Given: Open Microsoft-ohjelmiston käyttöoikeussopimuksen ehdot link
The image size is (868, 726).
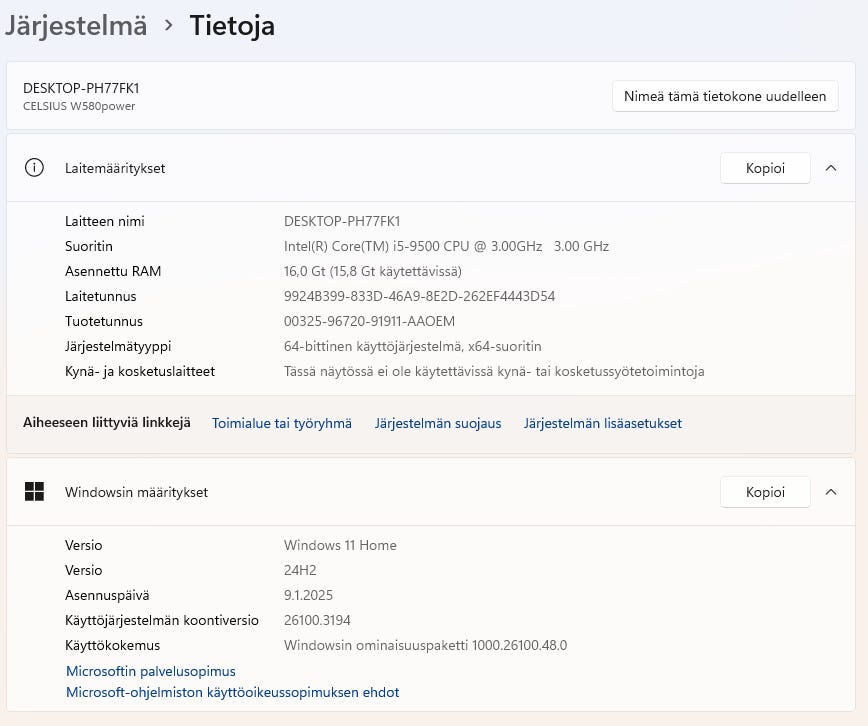Looking at the screenshot, I should (x=232, y=692).
